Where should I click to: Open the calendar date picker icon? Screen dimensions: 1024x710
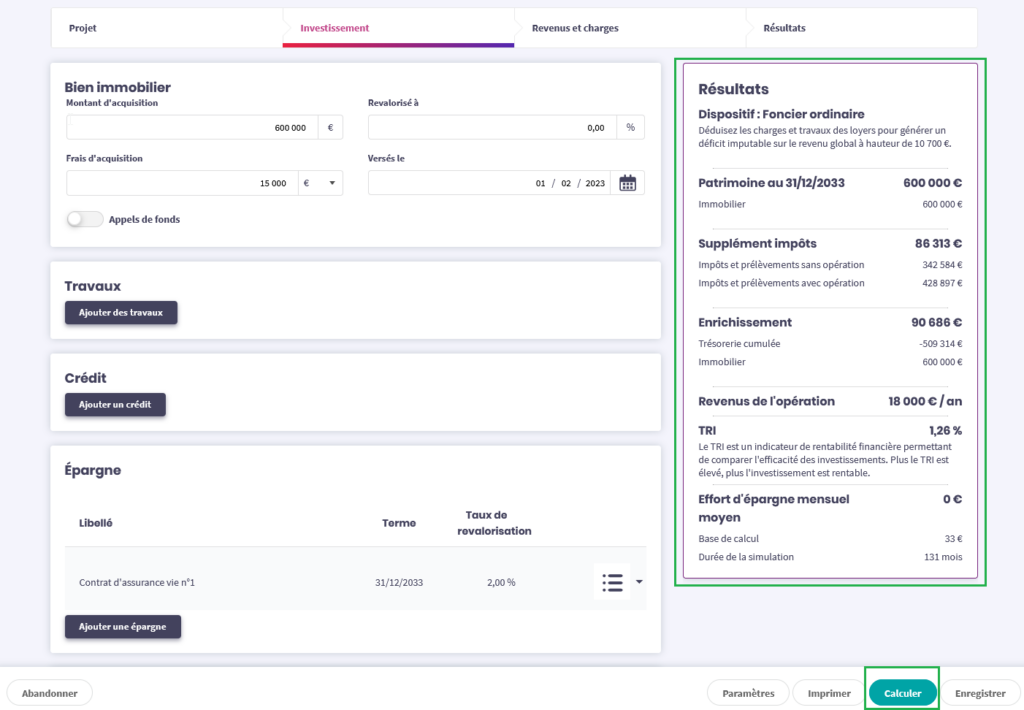click(x=627, y=183)
